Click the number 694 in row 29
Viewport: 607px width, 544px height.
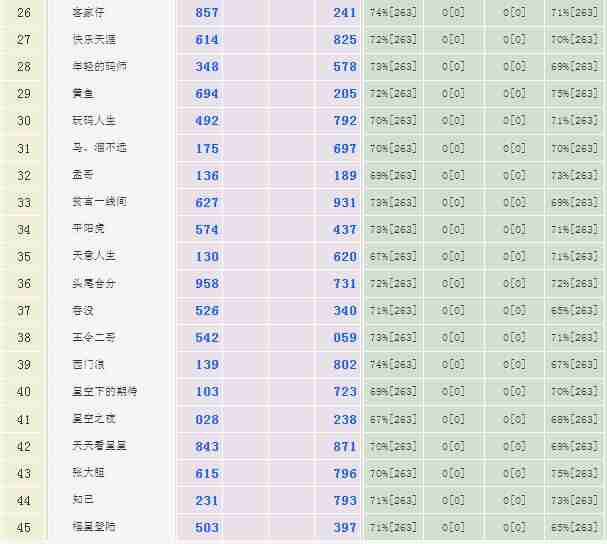click(x=207, y=94)
